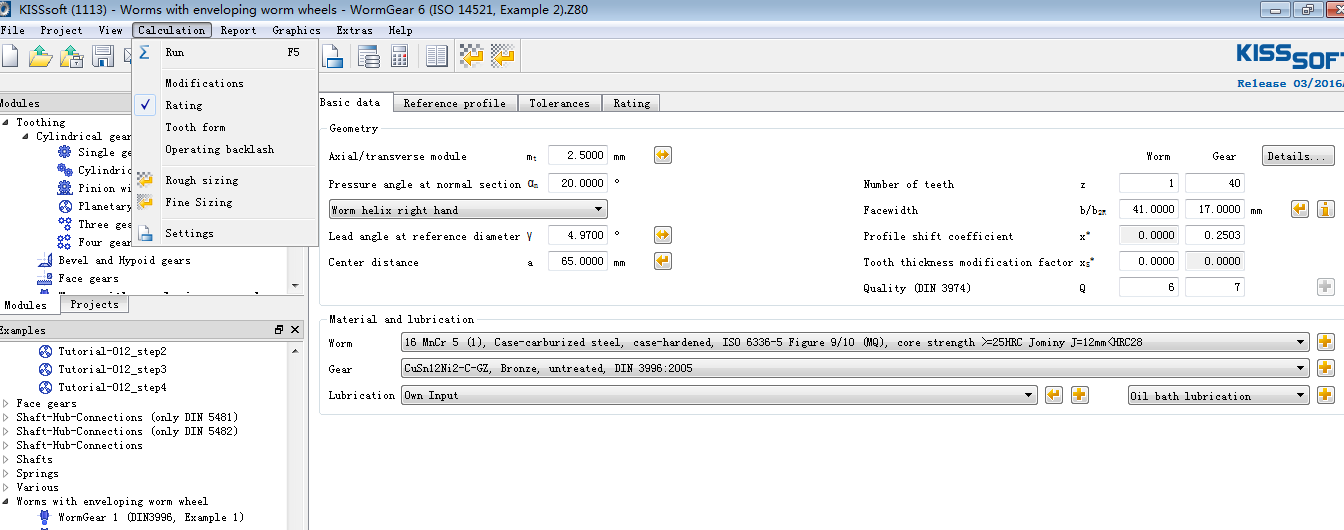Open the calculator toolbar icon
Screen dimensions: 1344x530
click(x=399, y=56)
